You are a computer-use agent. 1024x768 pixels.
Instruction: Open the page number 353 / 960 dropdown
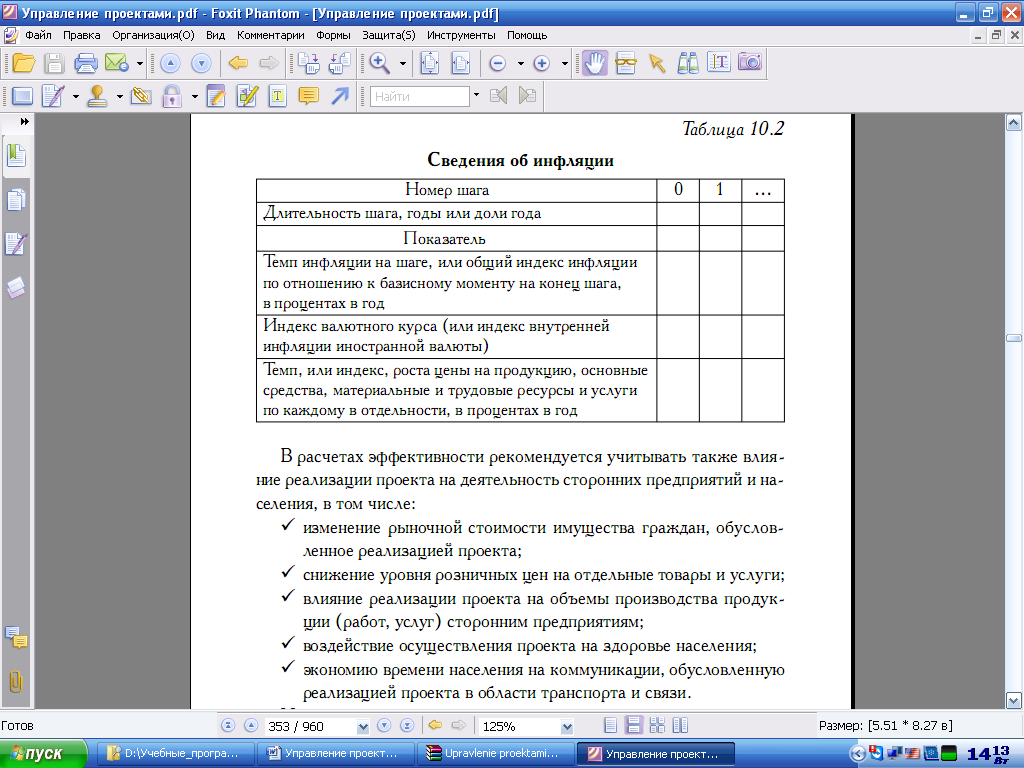[x=363, y=726]
